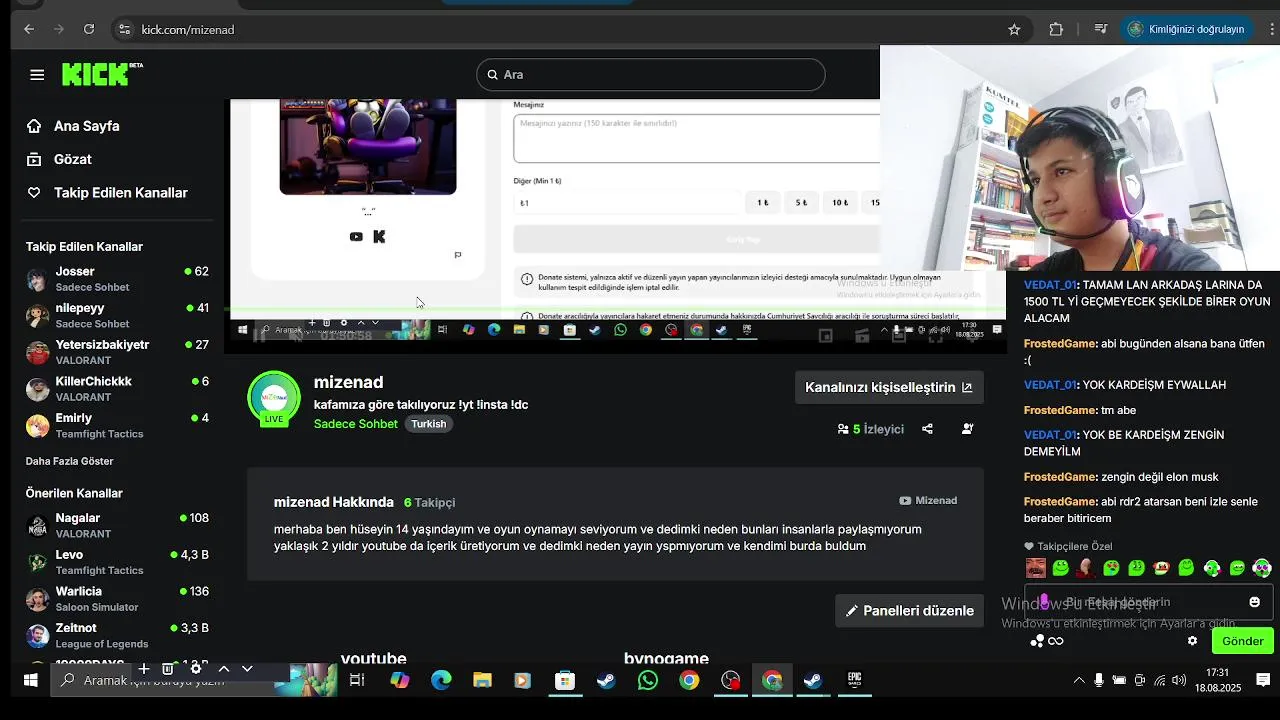Image resolution: width=1280 pixels, height=720 pixels.
Task: Open the notification center icon
Action: pos(1263,681)
